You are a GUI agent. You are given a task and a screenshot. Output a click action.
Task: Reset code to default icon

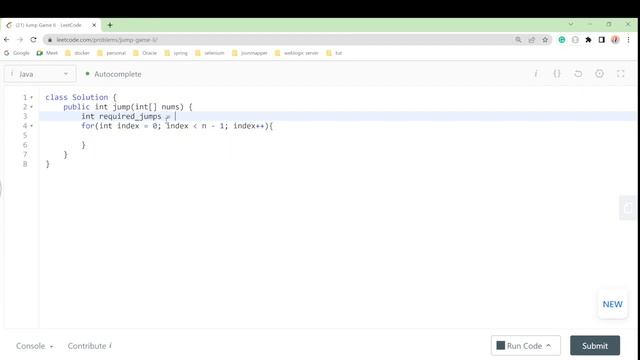coord(578,73)
